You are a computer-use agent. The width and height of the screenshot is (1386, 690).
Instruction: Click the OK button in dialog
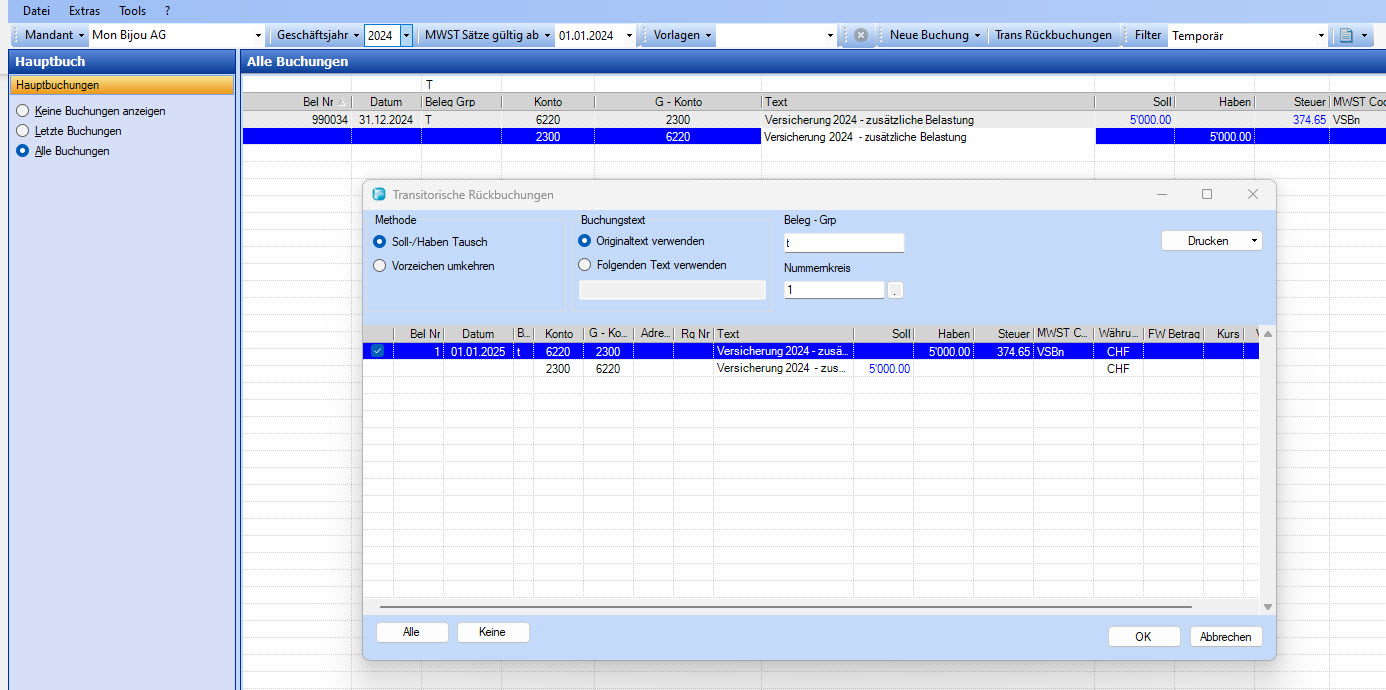pyautogui.click(x=1143, y=636)
